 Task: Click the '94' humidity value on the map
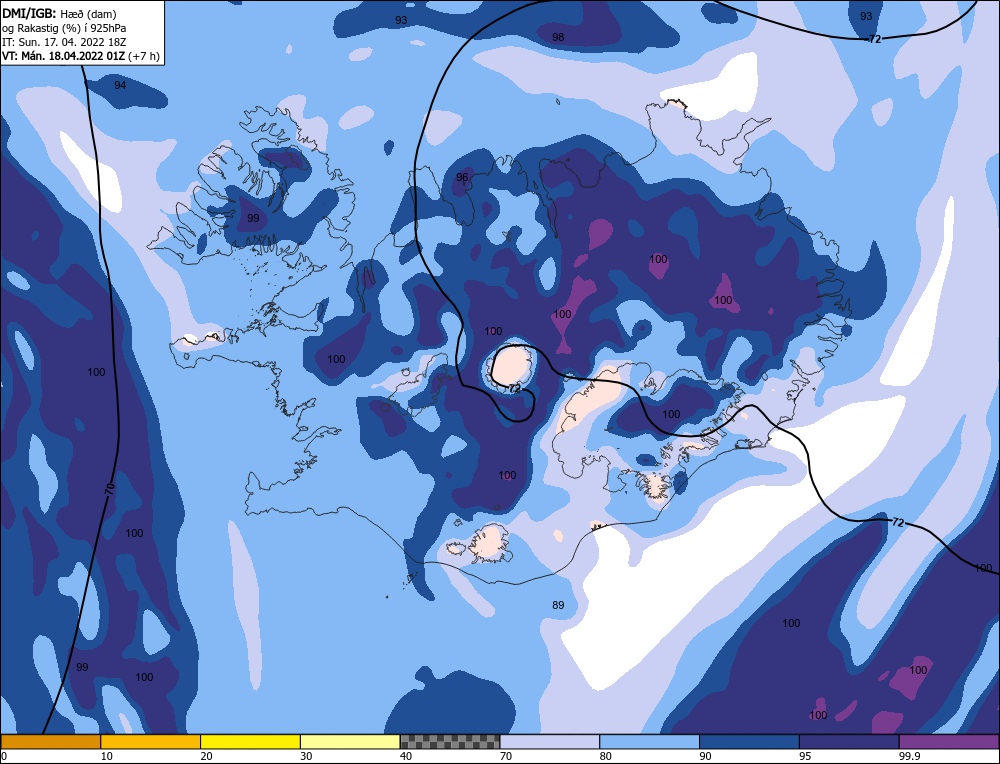120,85
